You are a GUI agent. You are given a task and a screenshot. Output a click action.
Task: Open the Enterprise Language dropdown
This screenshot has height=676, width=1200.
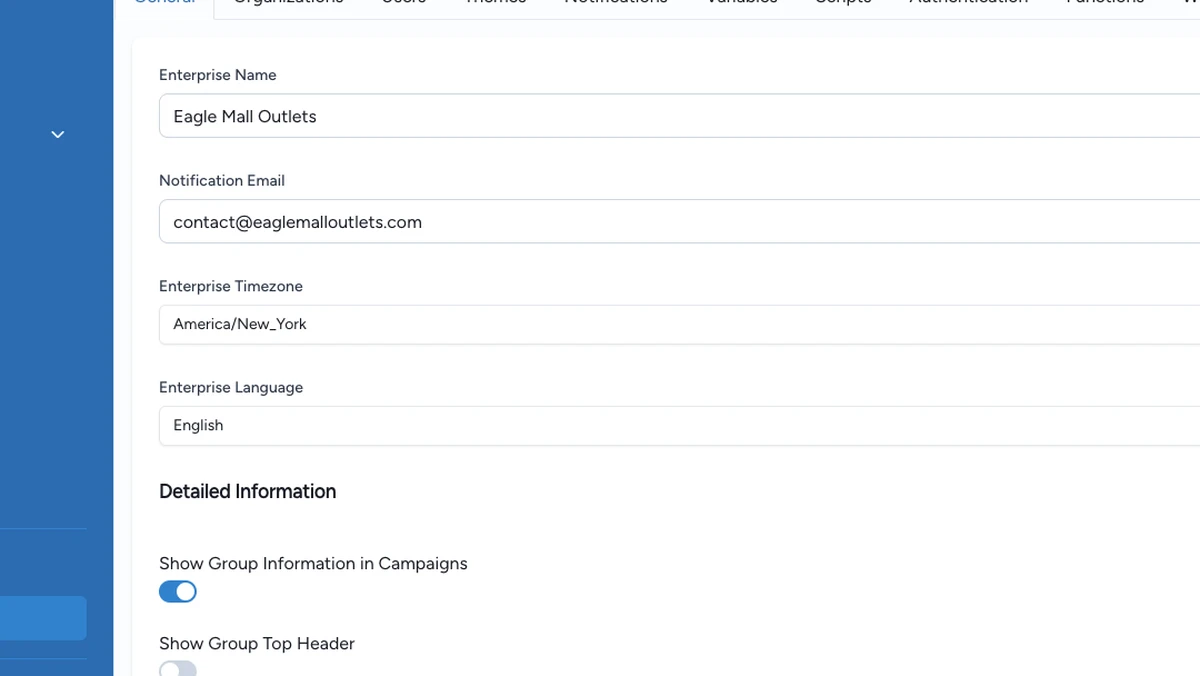click(680, 425)
